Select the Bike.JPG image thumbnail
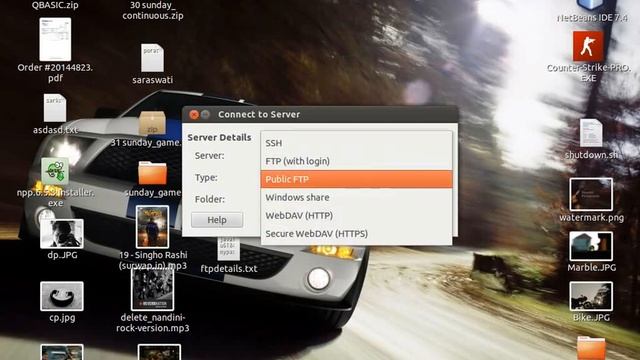640x360 pixels. pyautogui.click(x=591, y=296)
